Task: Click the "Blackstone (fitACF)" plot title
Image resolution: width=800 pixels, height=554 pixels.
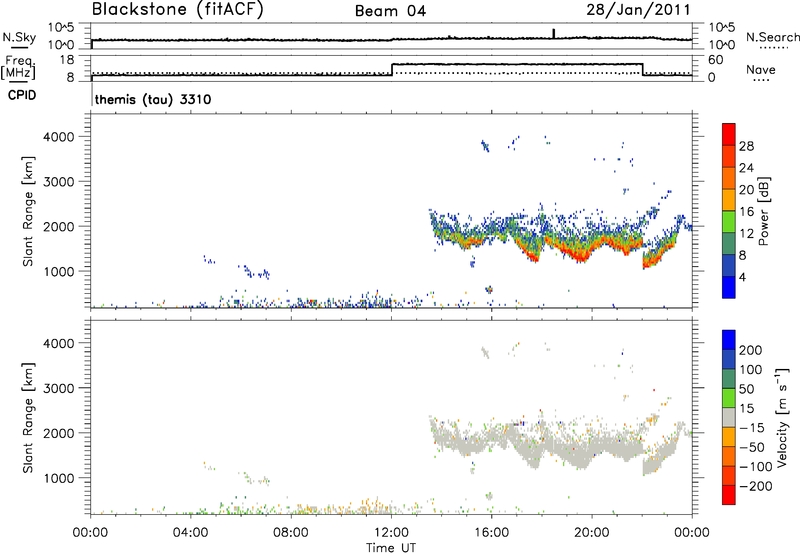Action: point(178,9)
